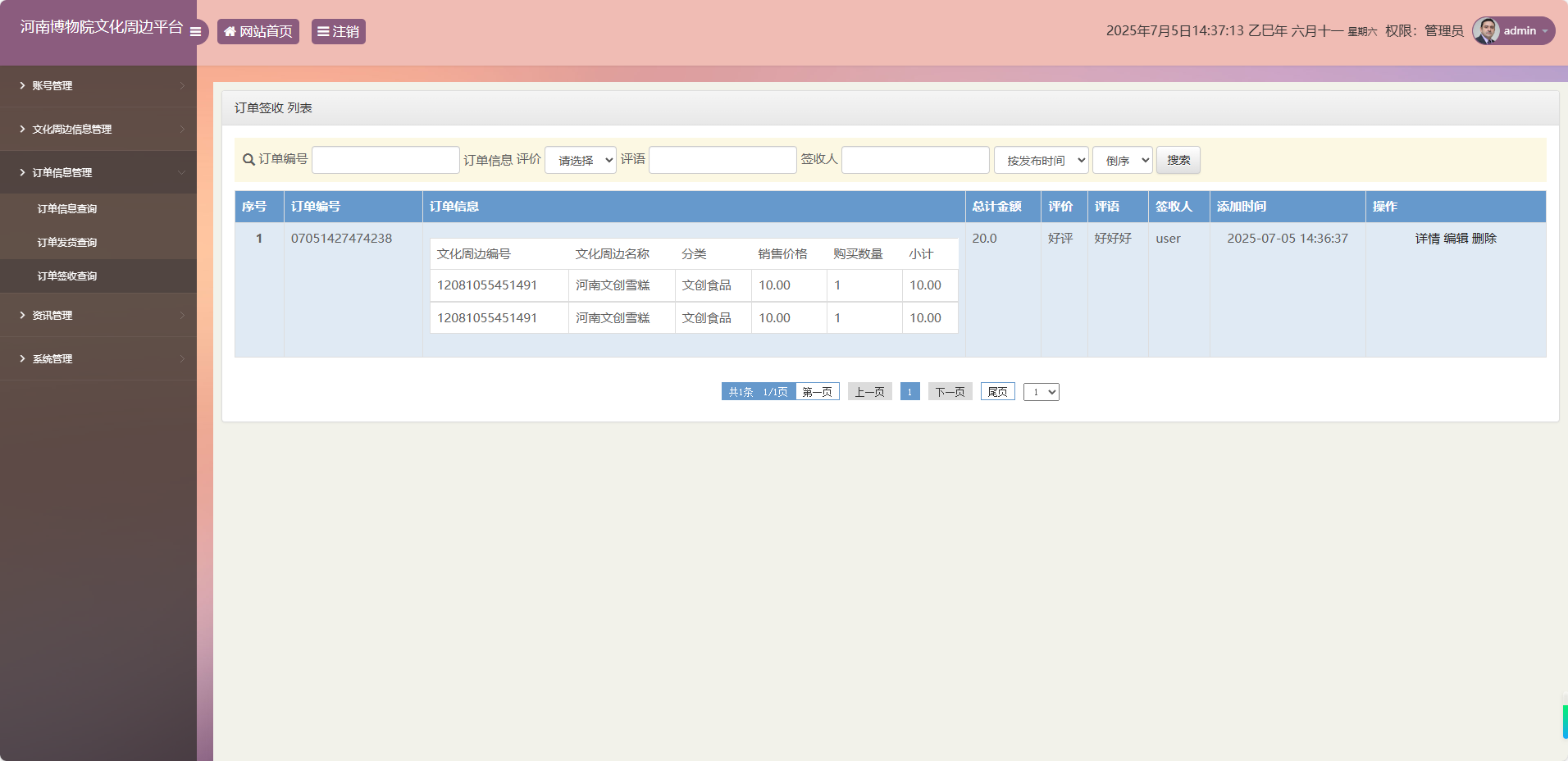
Task: Select 订单签收查询 submenu item
Action: tap(67, 276)
